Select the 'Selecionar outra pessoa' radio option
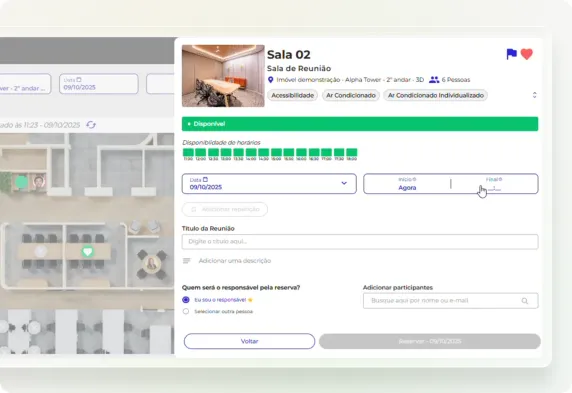The height and width of the screenshot is (393, 572). (x=186, y=311)
